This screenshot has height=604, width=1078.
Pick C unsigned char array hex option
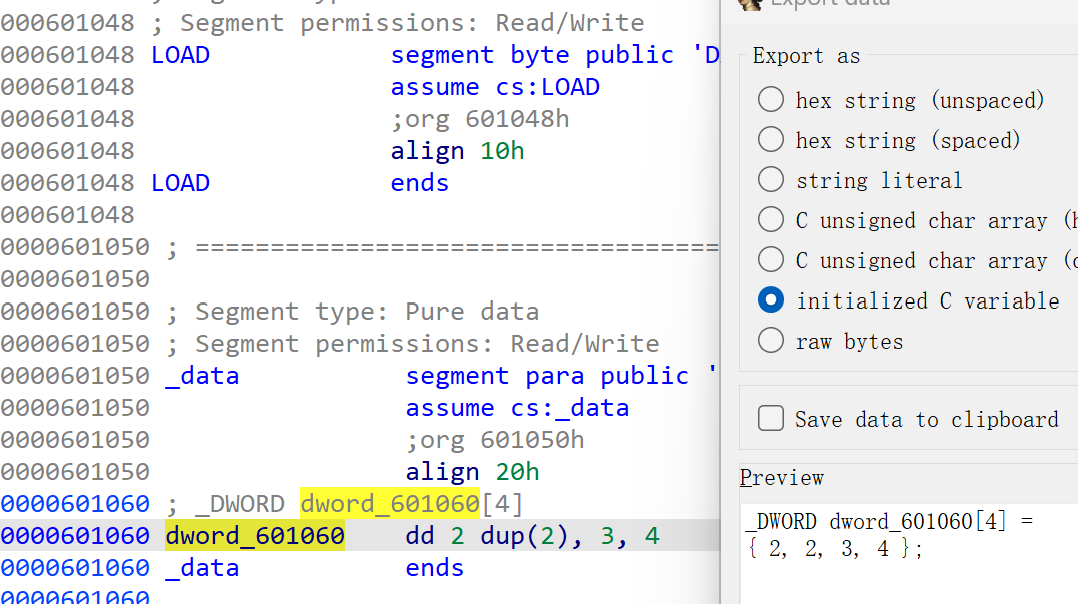click(x=771, y=220)
